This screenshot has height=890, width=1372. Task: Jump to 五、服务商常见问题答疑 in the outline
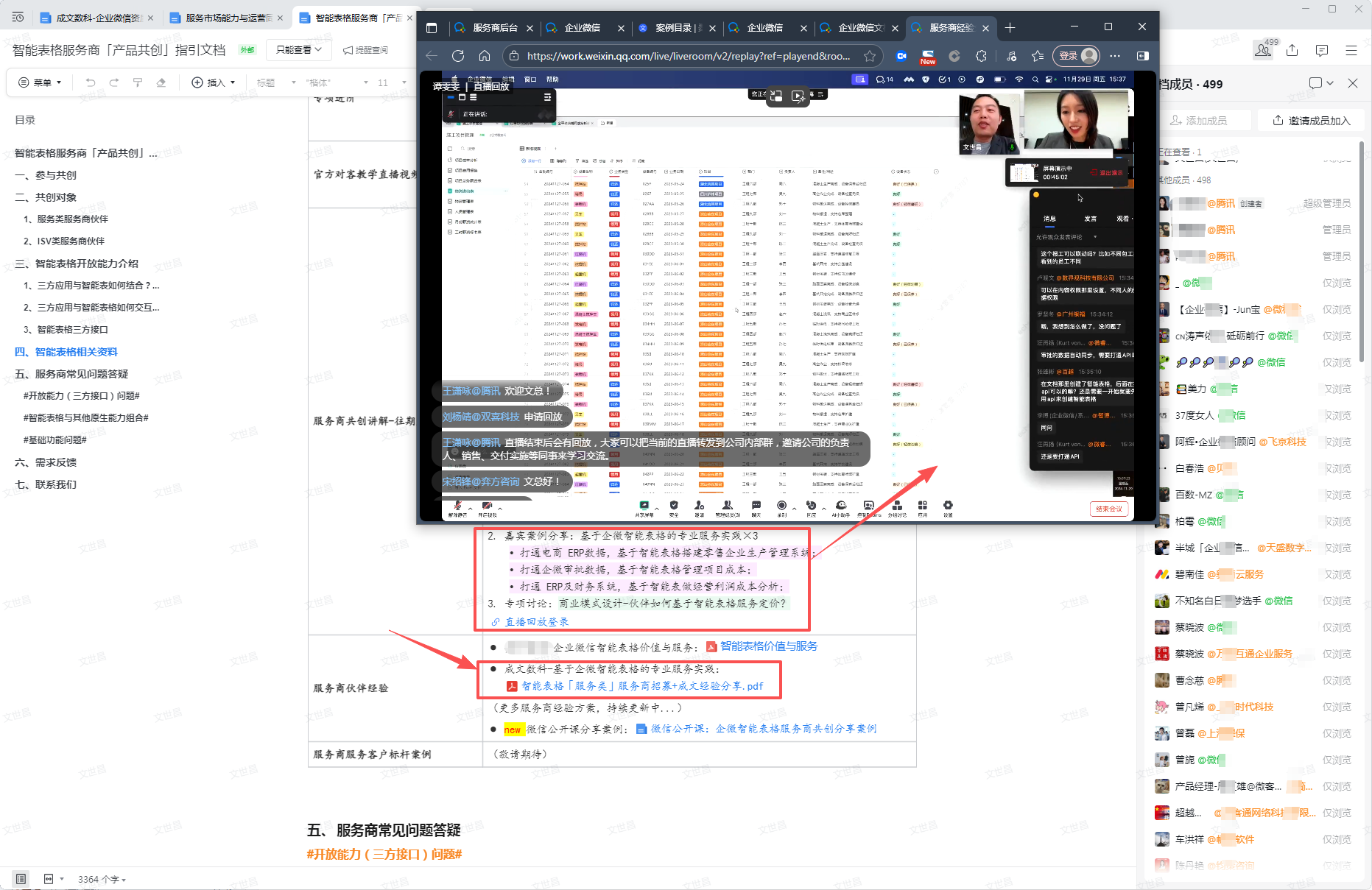[71, 374]
